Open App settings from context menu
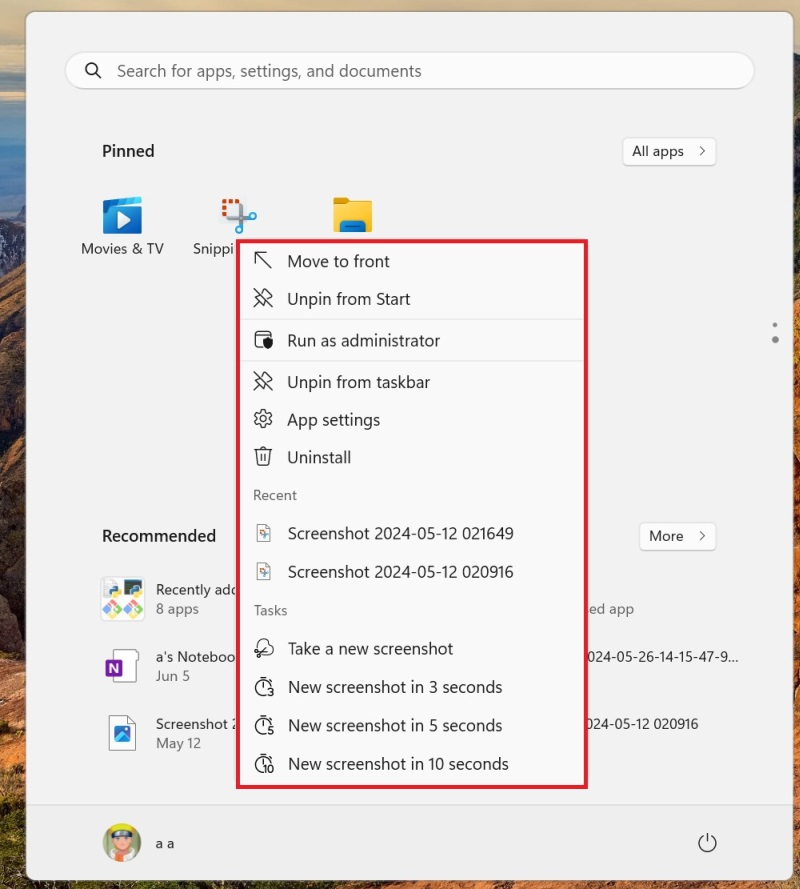800x889 pixels. (333, 420)
